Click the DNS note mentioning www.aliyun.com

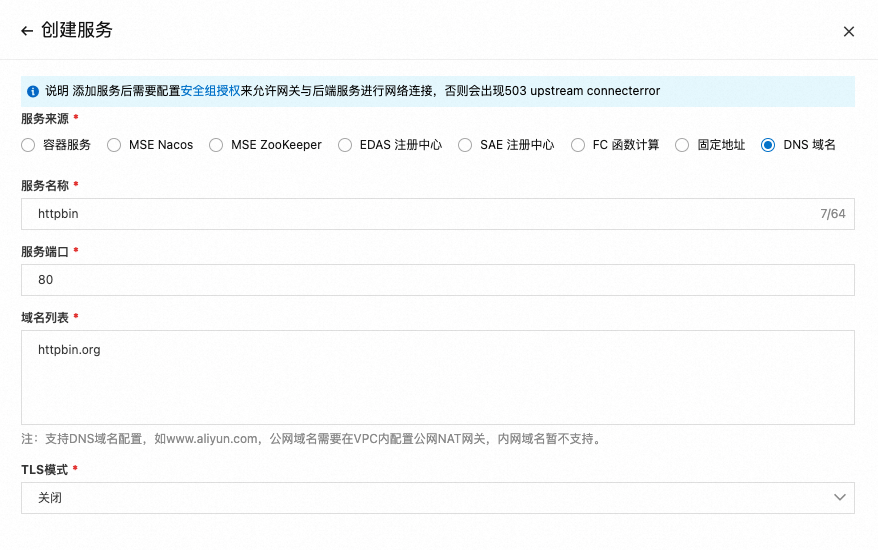pyautogui.click(x=312, y=439)
